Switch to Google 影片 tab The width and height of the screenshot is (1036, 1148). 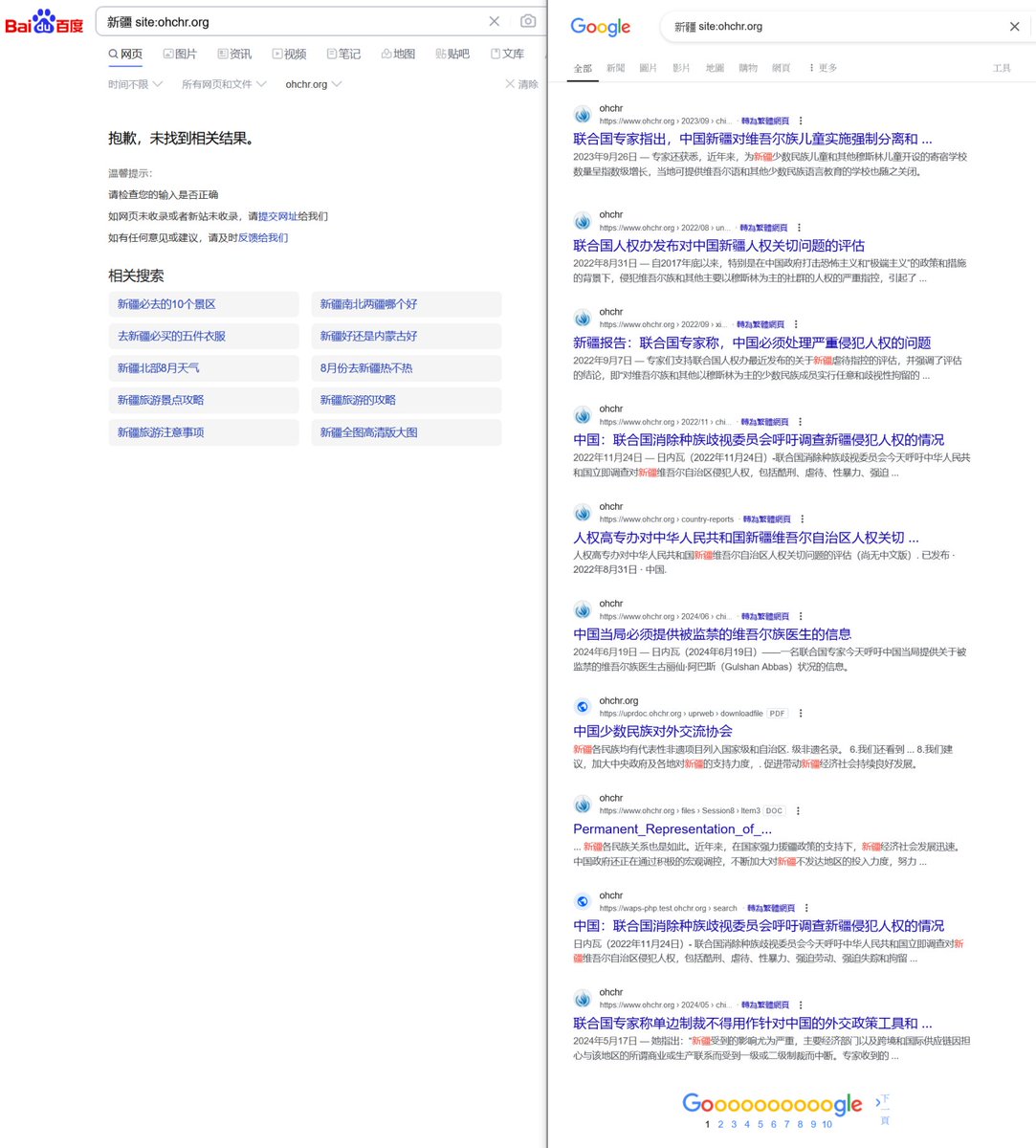tap(681, 68)
